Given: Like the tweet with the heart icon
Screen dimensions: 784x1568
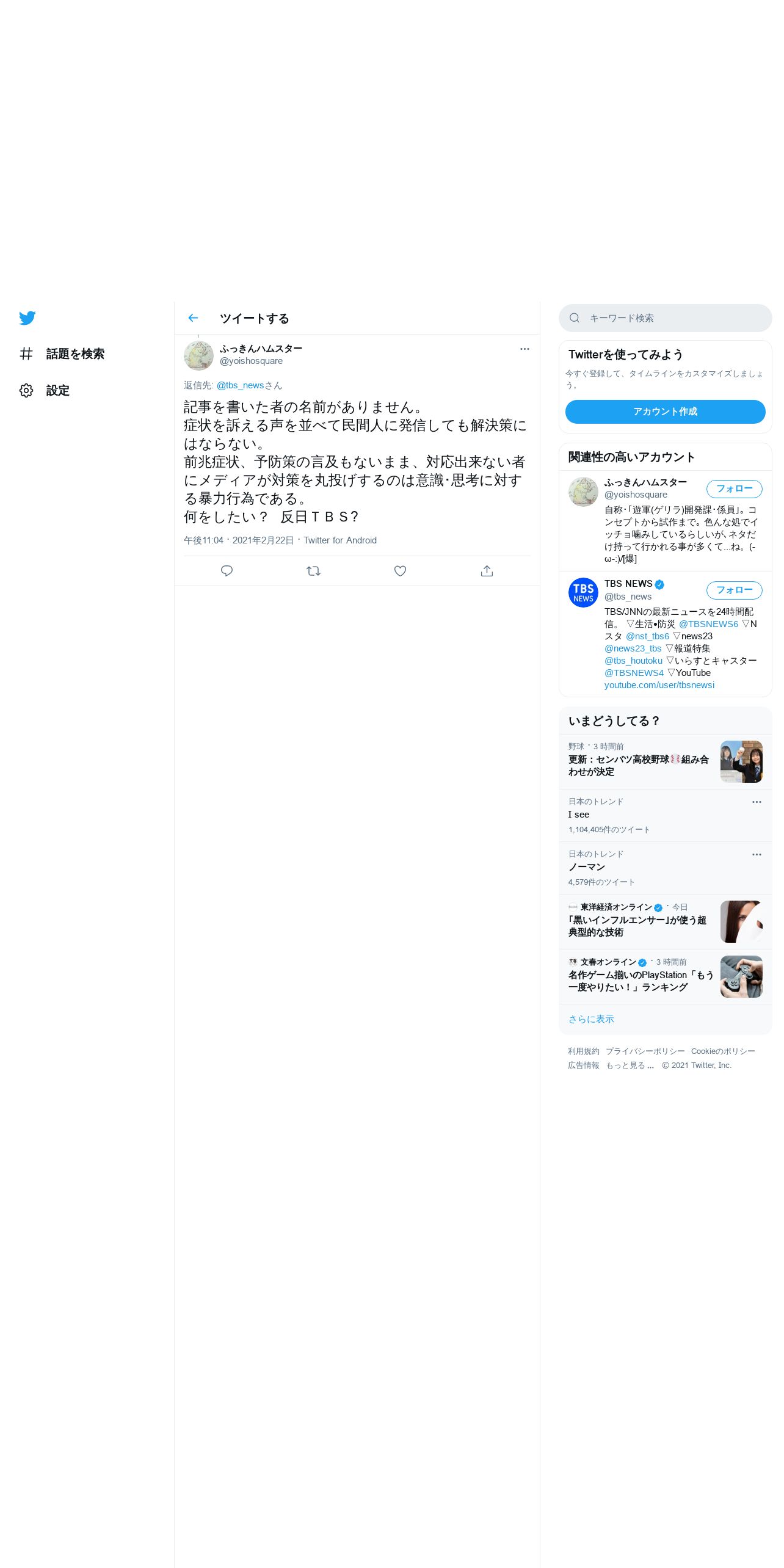Looking at the screenshot, I should pos(400,571).
